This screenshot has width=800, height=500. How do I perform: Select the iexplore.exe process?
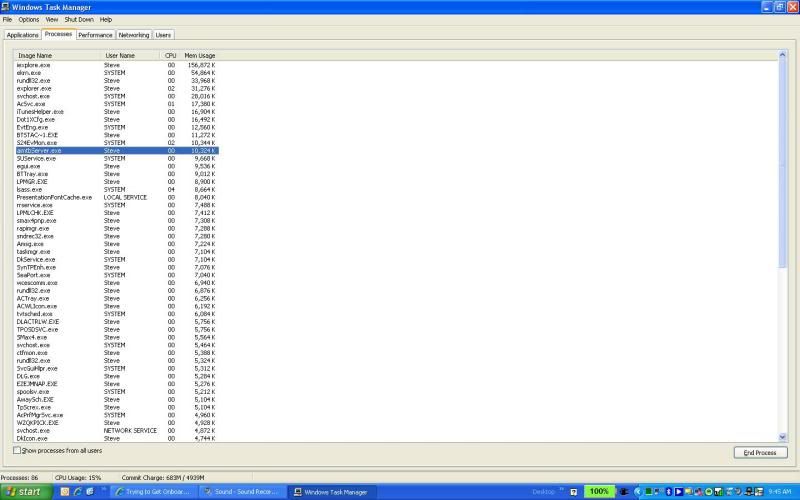point(117,65)
